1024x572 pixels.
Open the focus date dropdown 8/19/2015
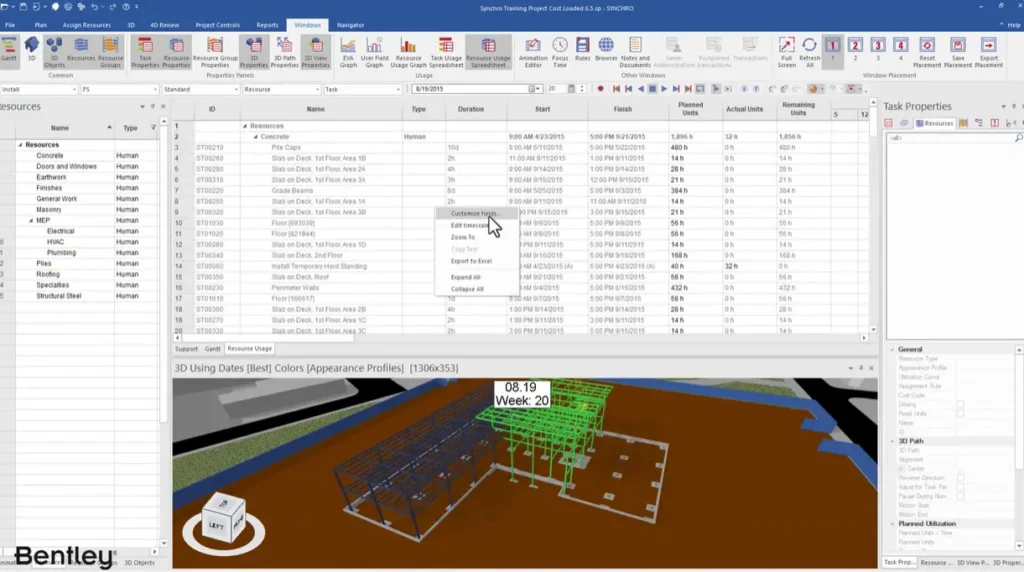tap(537, 89)
